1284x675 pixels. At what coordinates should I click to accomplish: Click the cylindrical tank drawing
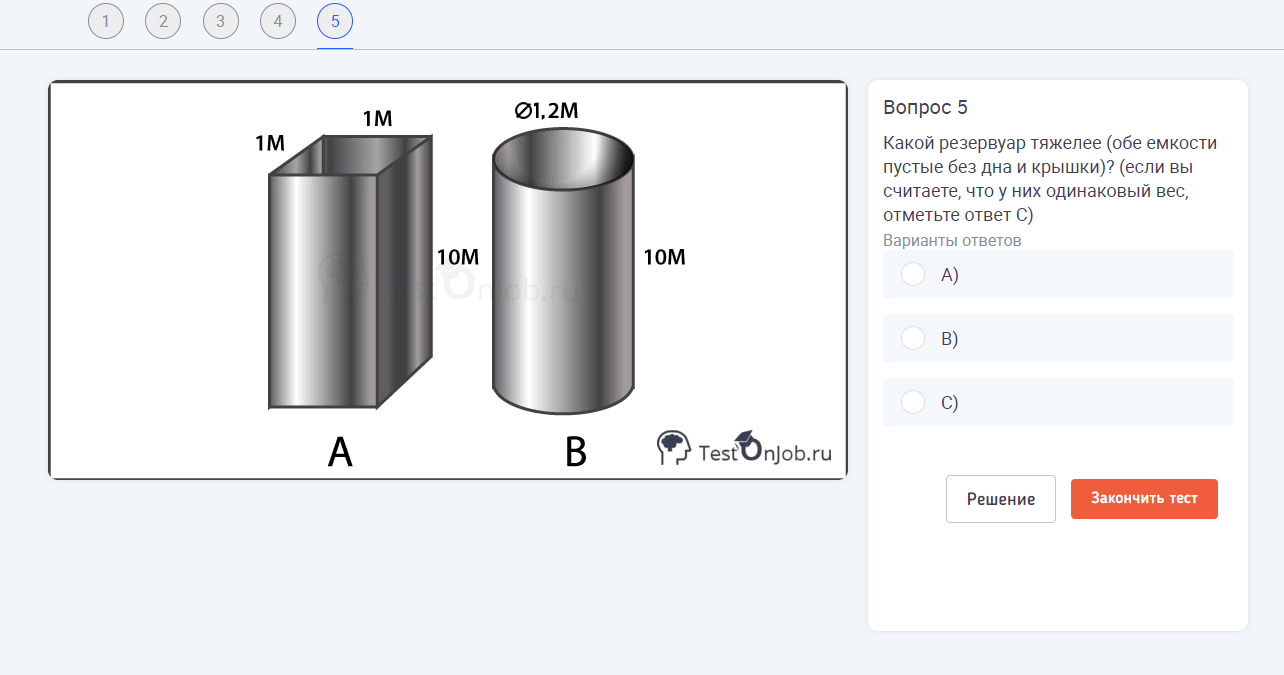click(x=563, y=272)
